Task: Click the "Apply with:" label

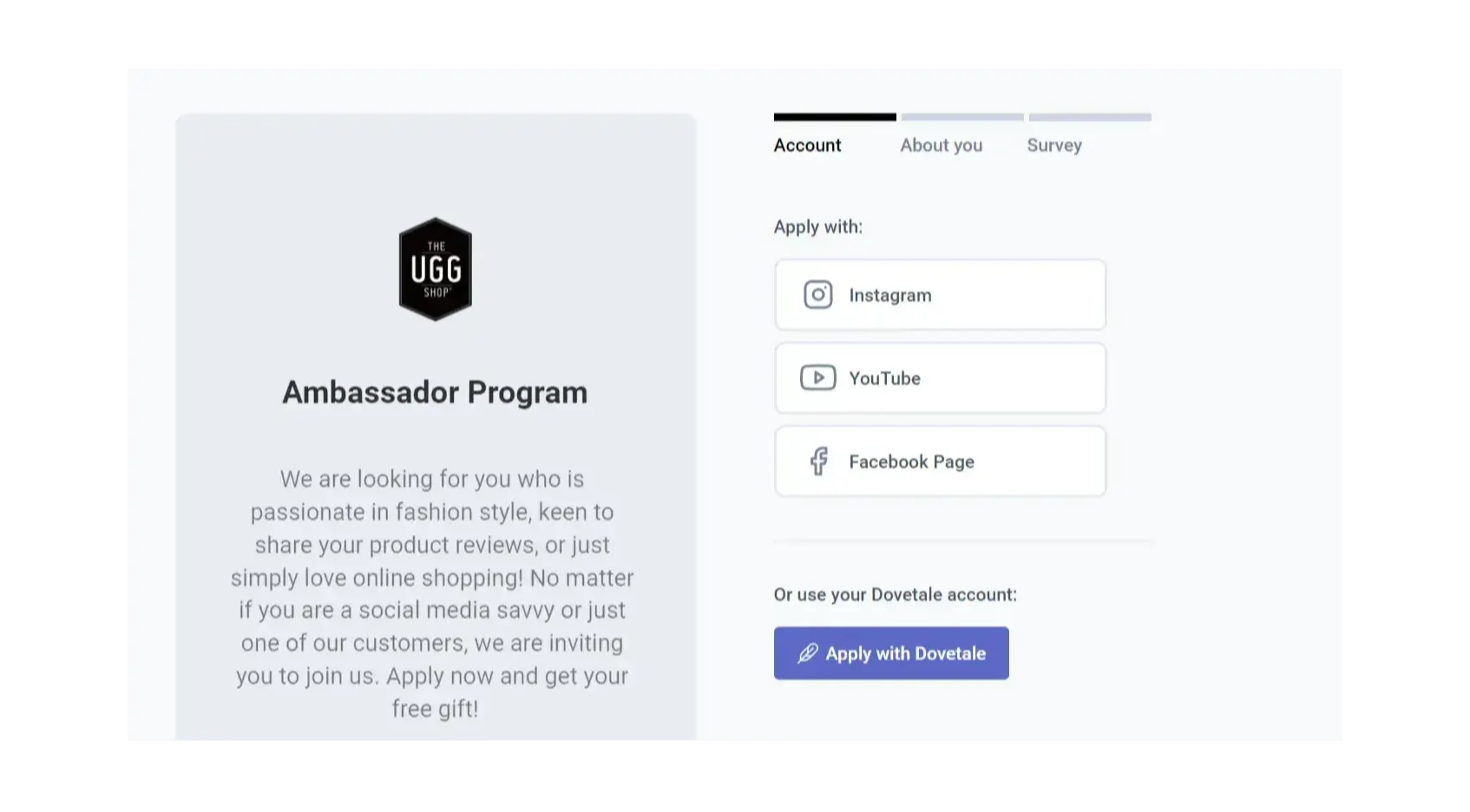Action: tap(817, 226)
